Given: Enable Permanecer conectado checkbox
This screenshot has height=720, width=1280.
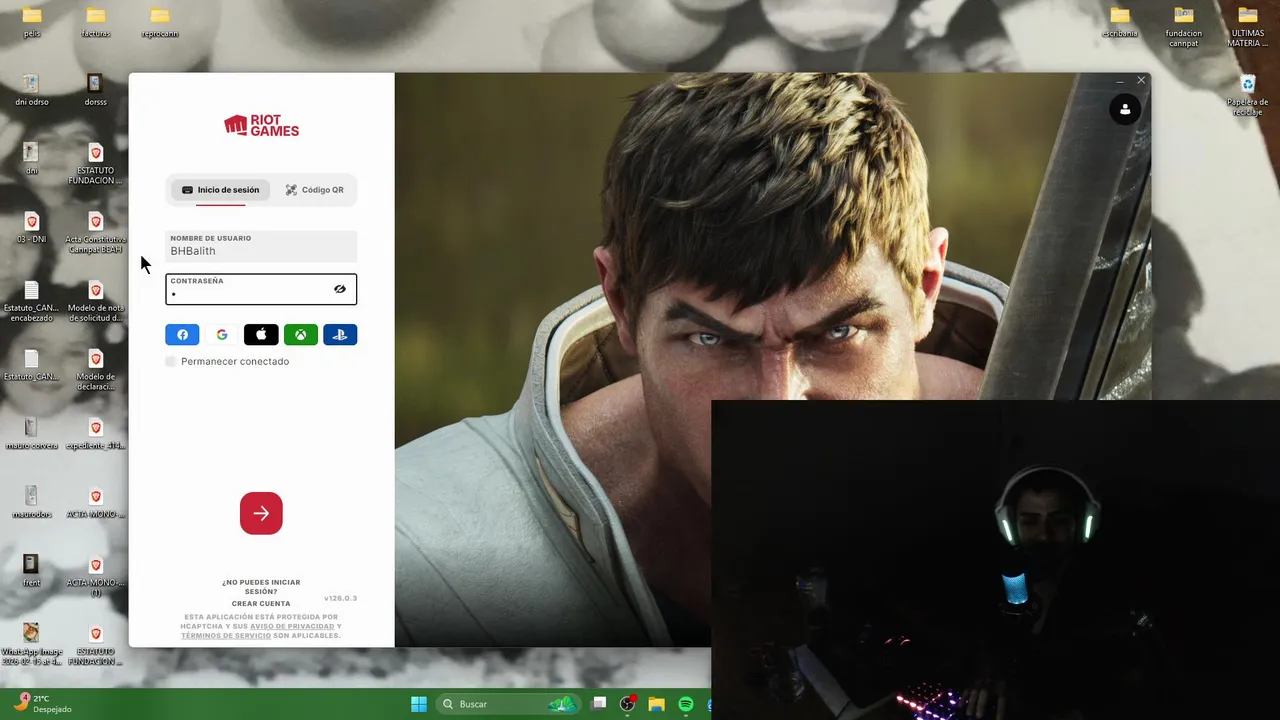Looking at the screenshot, I should 171,361.
